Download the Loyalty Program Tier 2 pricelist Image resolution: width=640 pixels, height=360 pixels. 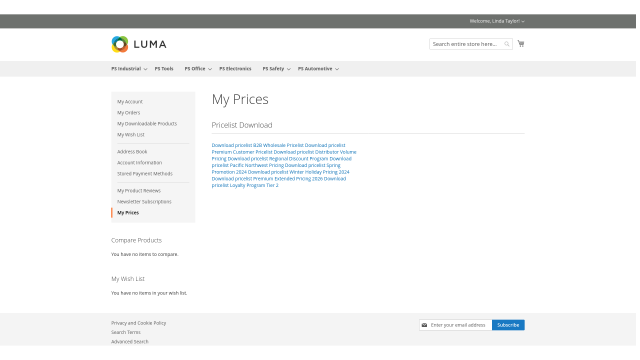point(245,185)
